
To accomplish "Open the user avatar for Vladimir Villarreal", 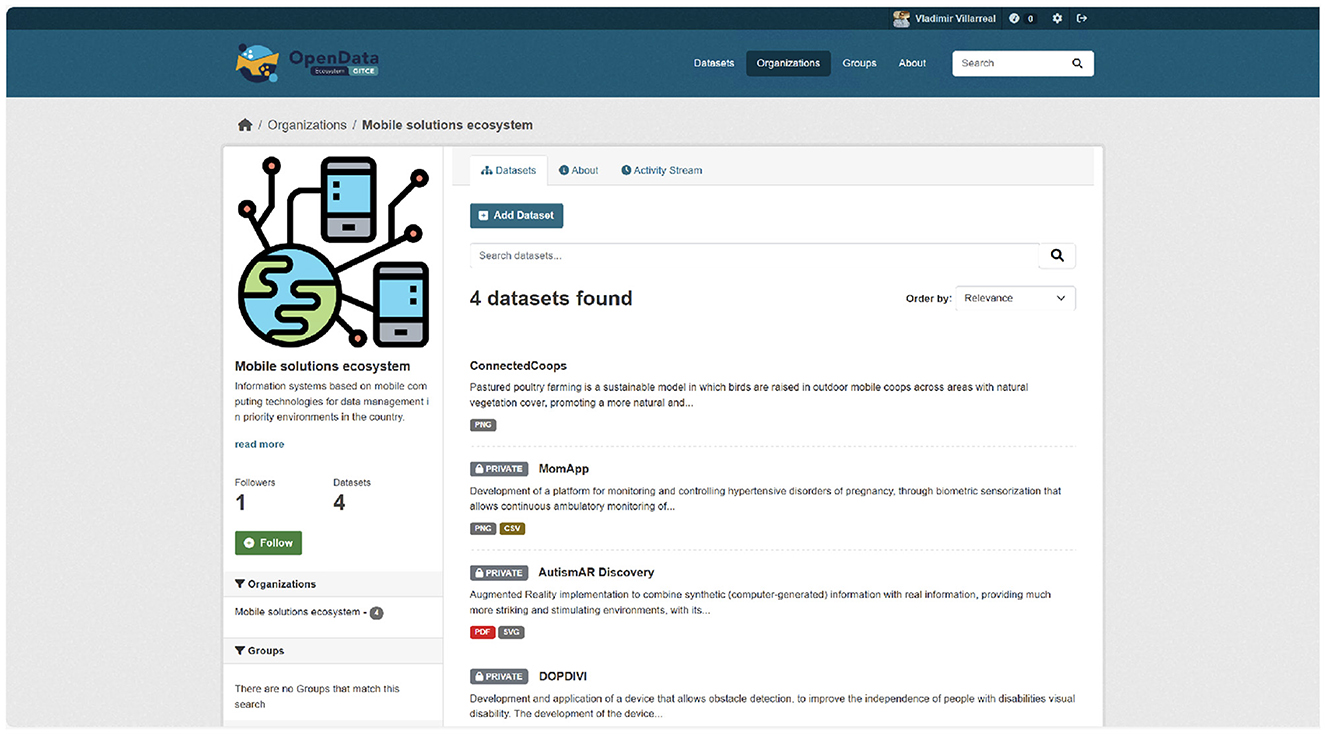I will [901, 18].
